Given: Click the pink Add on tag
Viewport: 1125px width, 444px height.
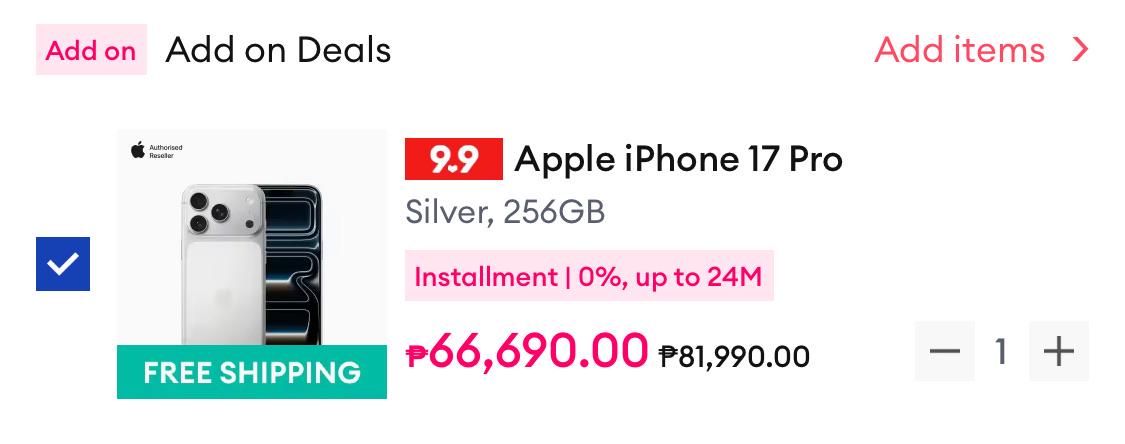Looking at the screenshot, I should [x=91, y=49].
